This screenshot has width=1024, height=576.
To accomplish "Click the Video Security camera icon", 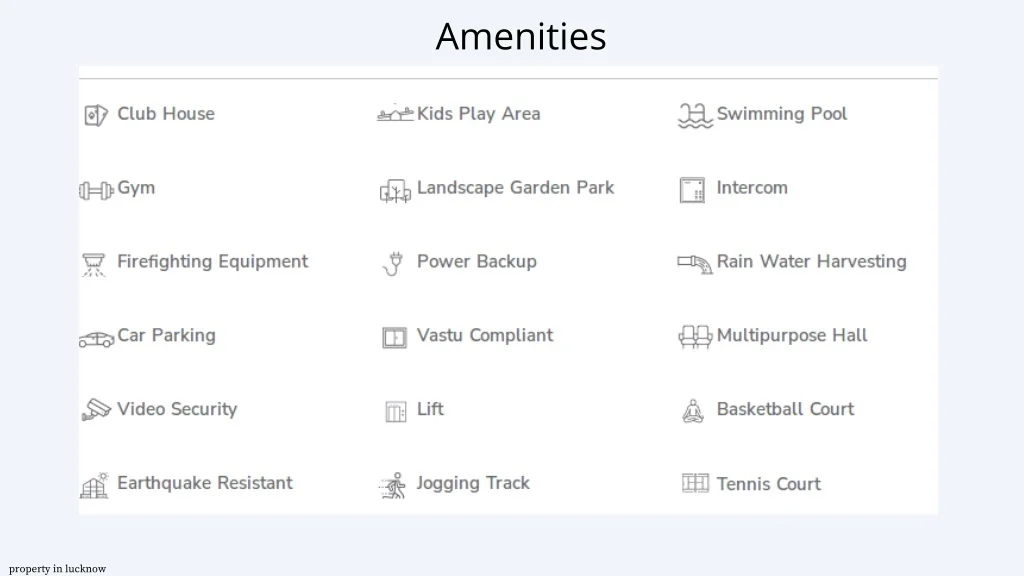I will [96, 410].
